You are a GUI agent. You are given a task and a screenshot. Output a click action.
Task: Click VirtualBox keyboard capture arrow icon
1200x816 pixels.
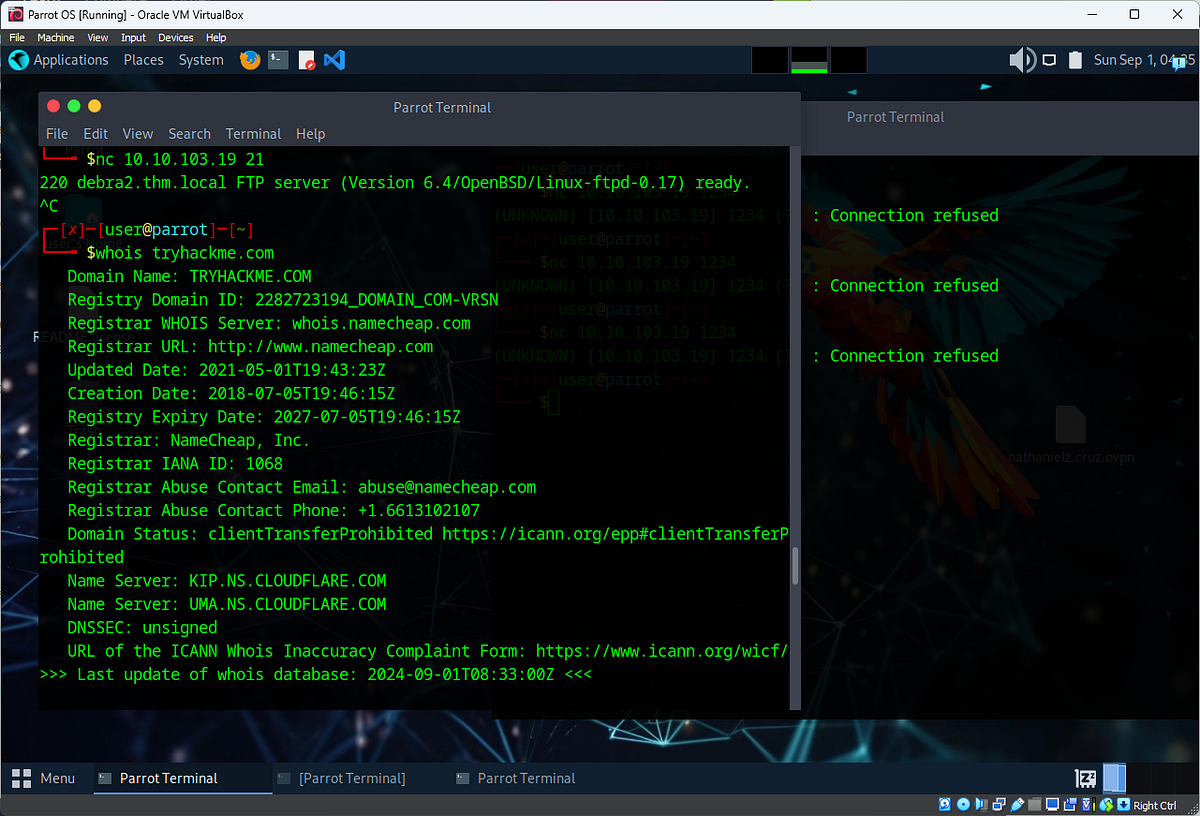coord(1124,805)
